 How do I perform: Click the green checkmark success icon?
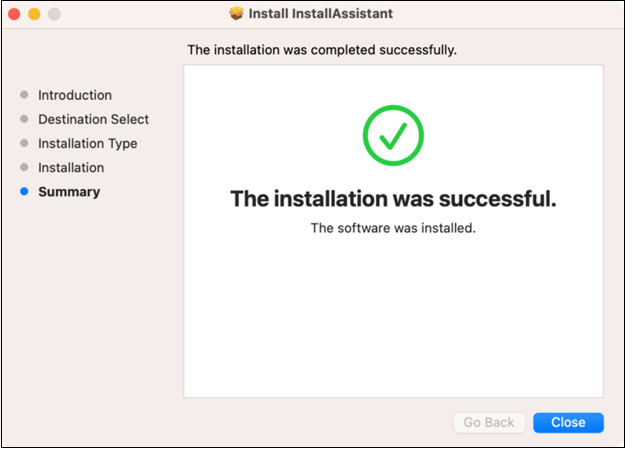[392, 136]
